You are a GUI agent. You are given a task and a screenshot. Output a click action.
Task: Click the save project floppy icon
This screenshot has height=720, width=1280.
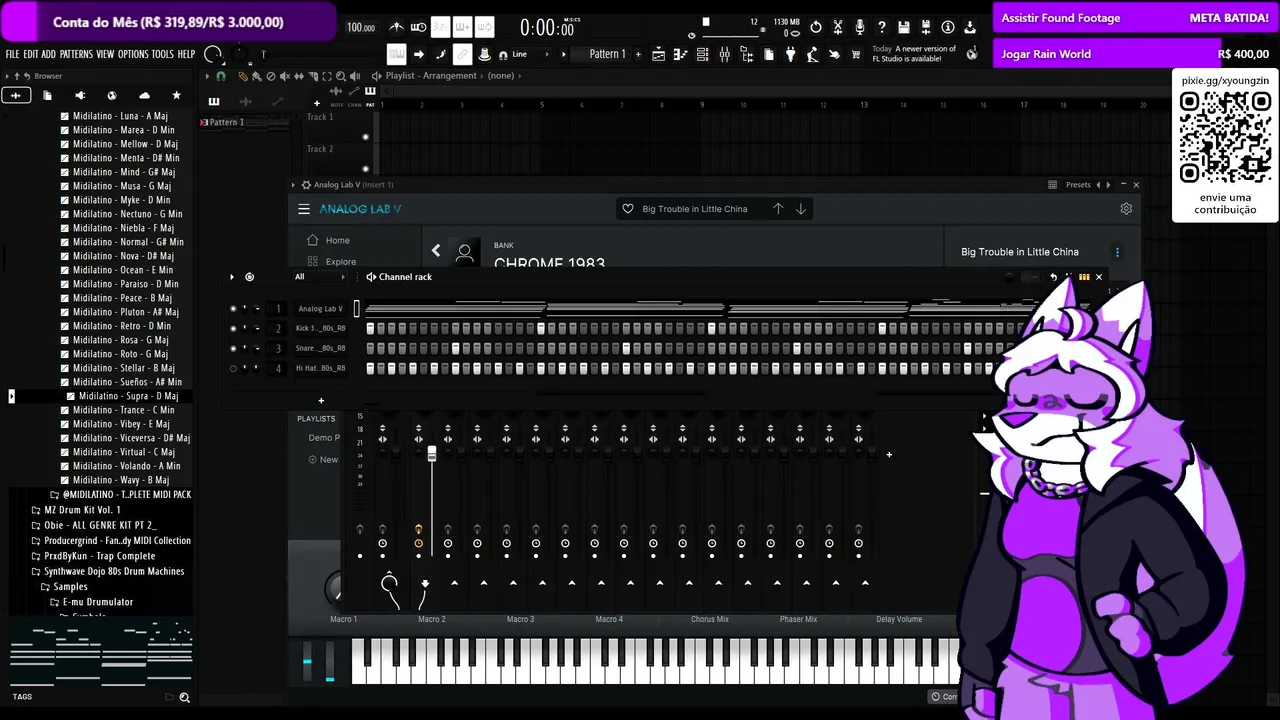point(904,27)
